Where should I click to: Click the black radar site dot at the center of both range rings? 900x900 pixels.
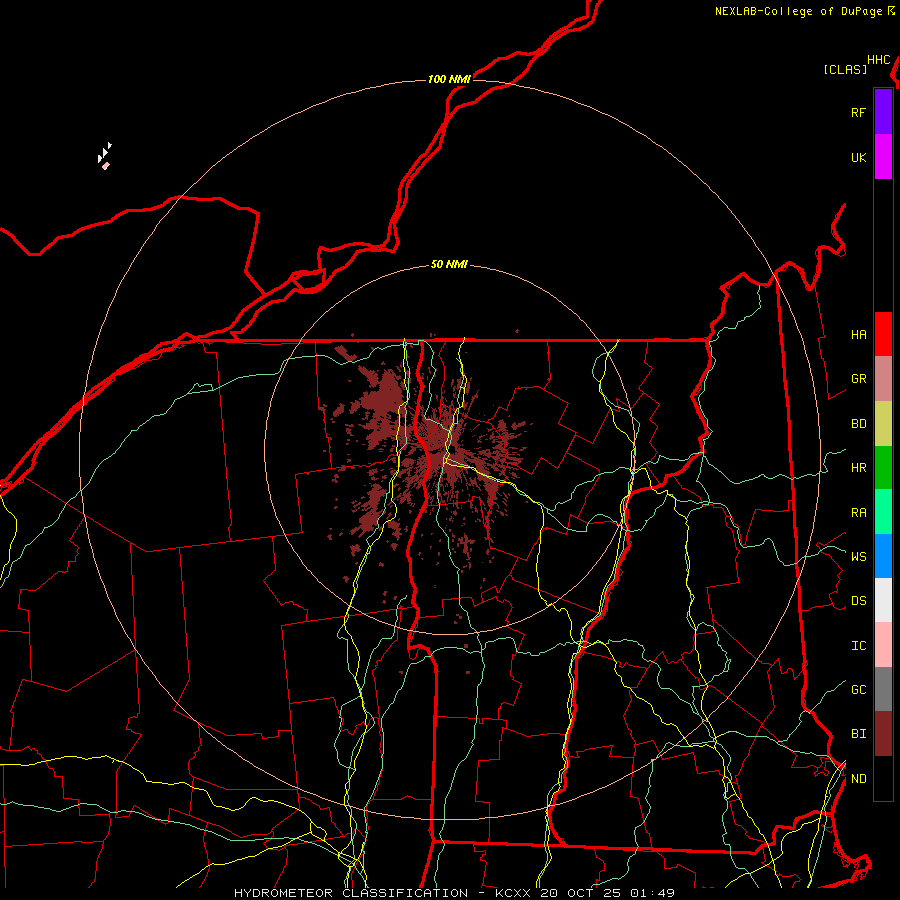452,449
